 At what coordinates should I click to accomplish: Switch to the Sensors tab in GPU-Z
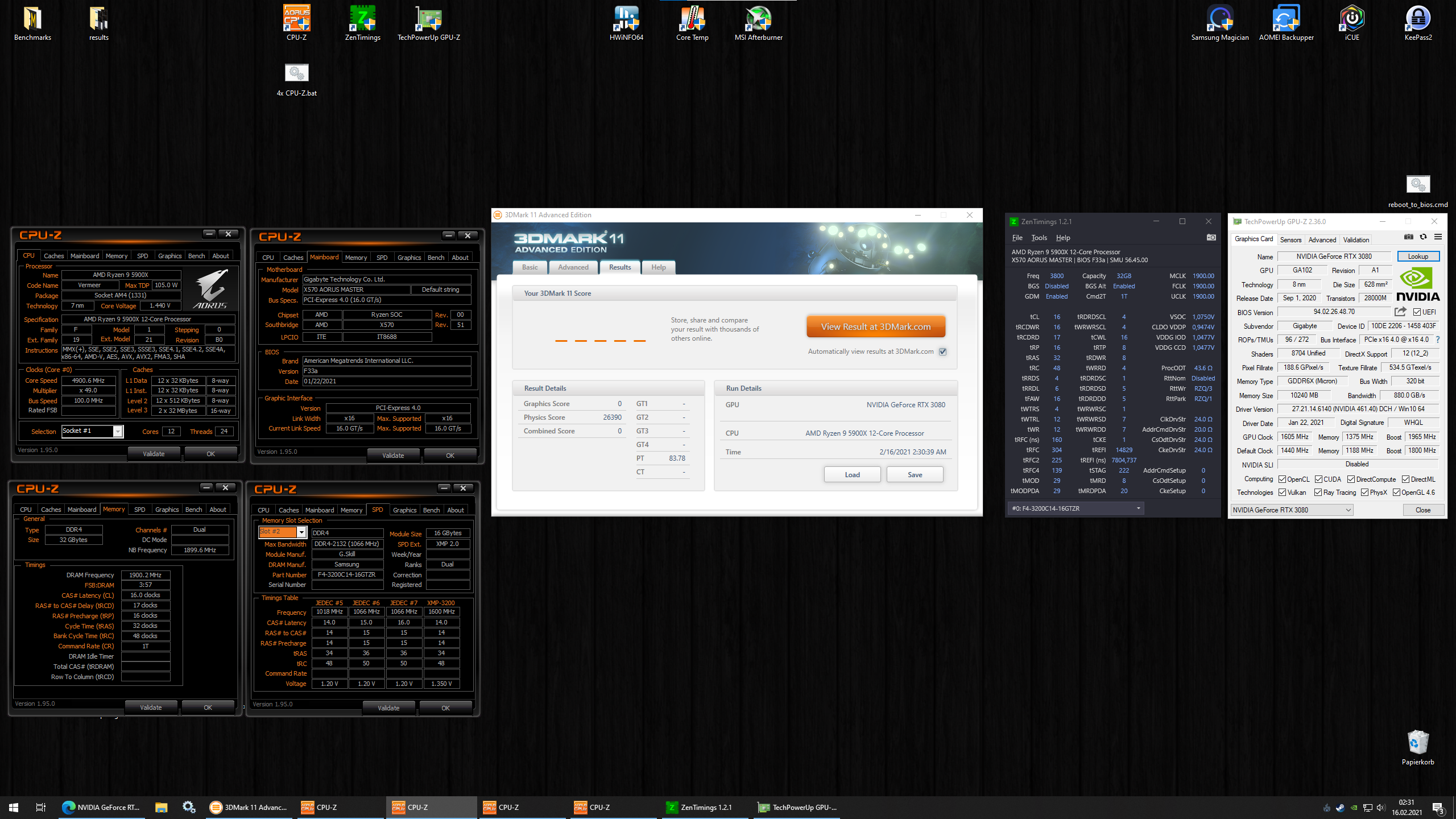1290,239
